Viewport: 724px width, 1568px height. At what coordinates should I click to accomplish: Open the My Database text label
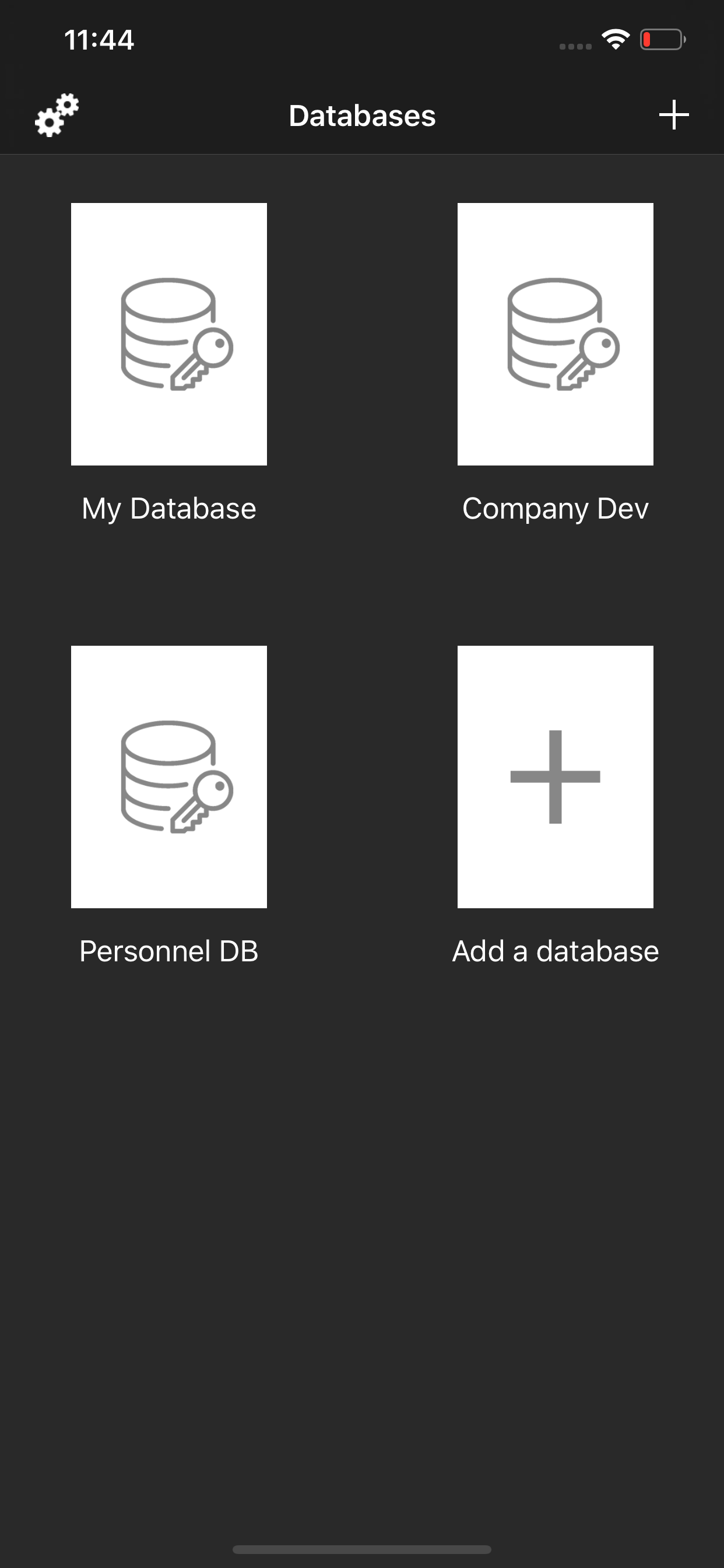pos(169,508)
